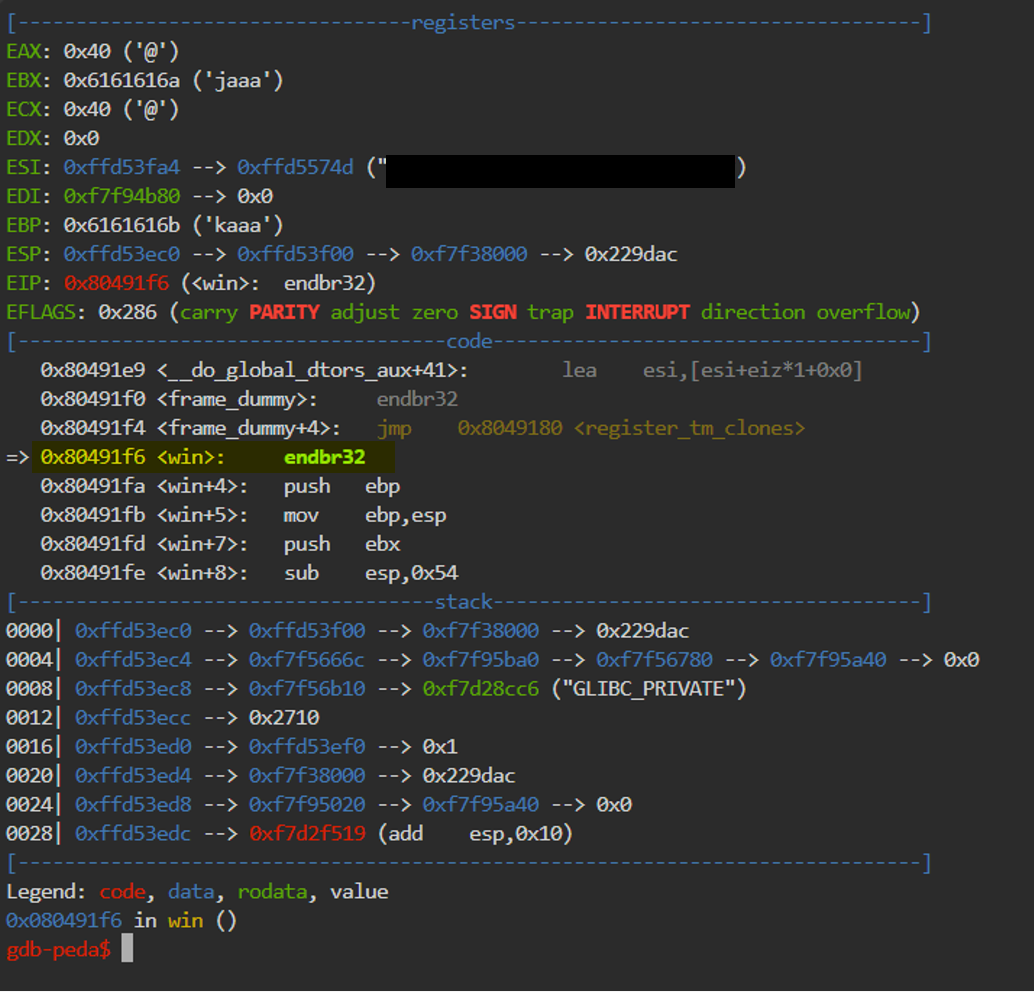Click EFLAGS value 0x286

[127, 313]
